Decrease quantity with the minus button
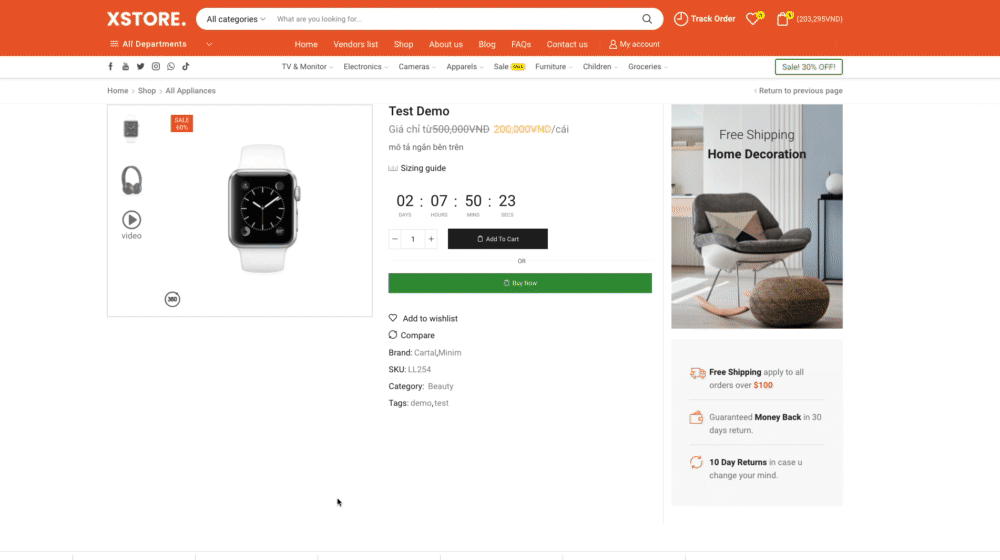This screenshot has width=1000, height=560. [x=395, y=239]
